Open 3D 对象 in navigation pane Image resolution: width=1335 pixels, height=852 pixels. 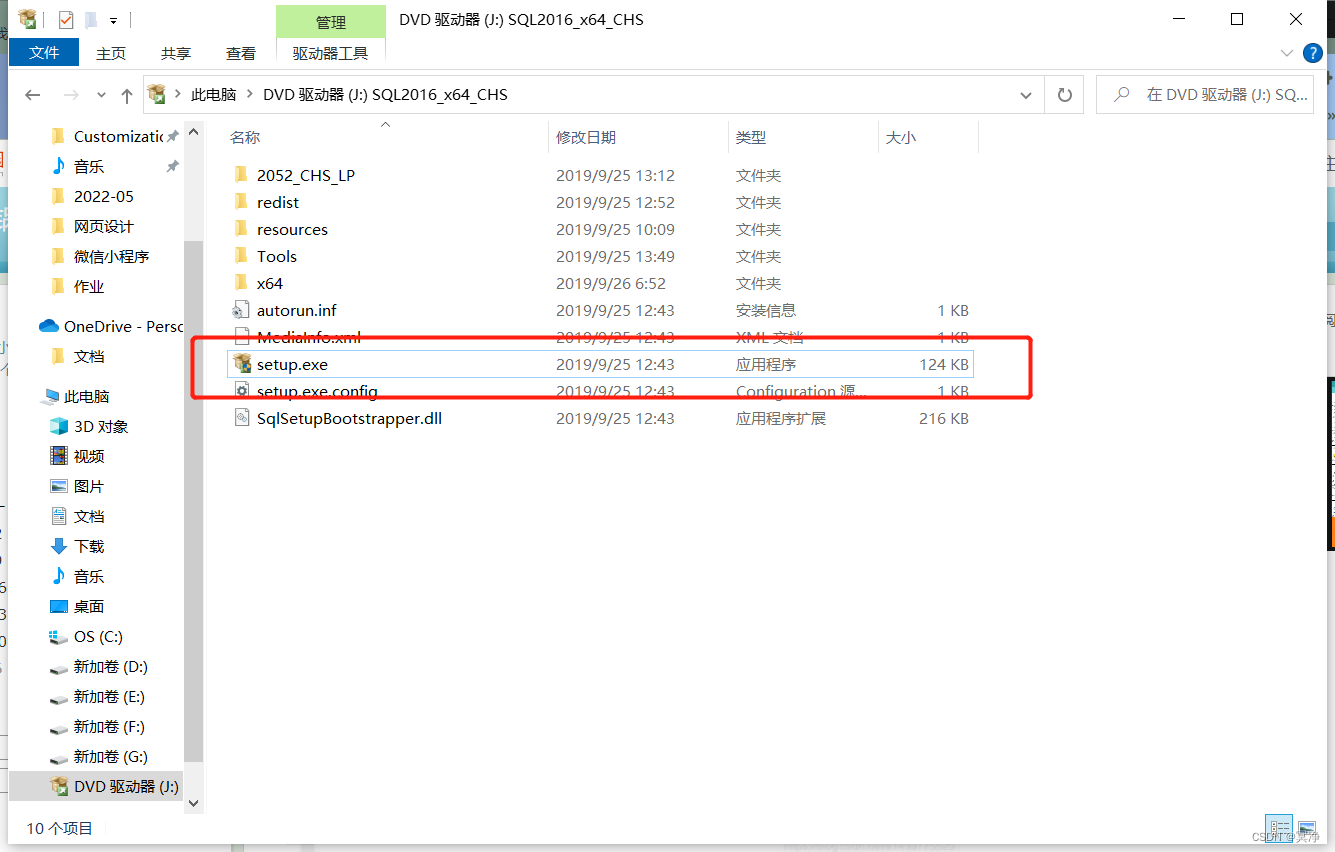100,426
